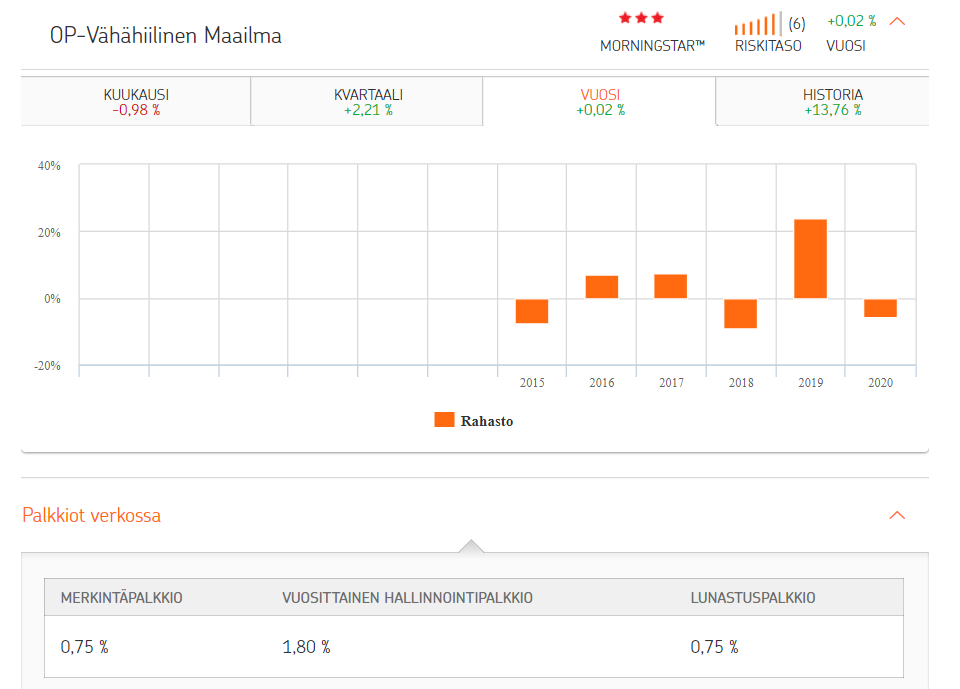Screen dimensions: 960x689
Task: Click the 2018 negative bar
Action: click(x=740, y=313)
